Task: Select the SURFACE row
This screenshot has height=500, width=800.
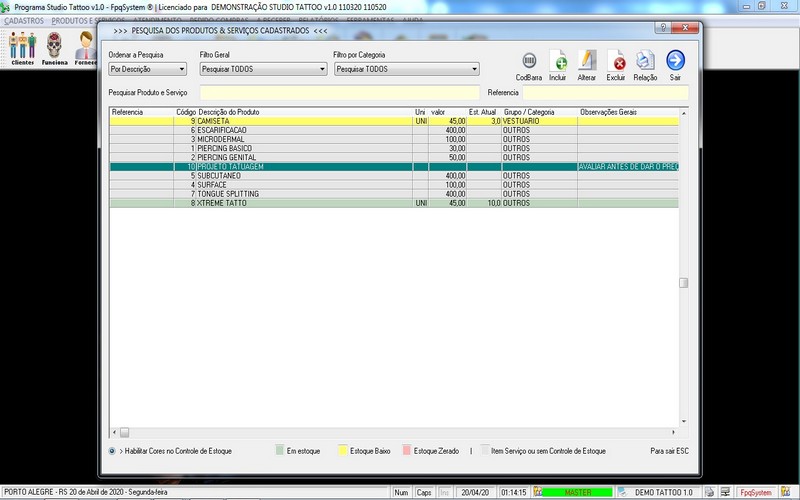Action: click(394, 185)
